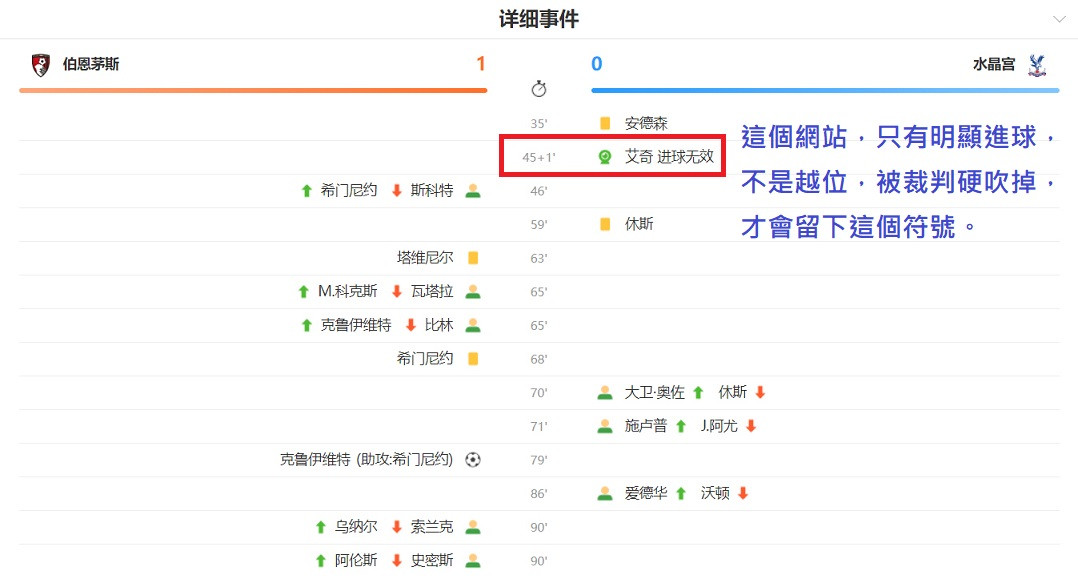The image size is (1078, 587).
Task: Click red down arrow before 斯科特
Action: pos(397,191)
